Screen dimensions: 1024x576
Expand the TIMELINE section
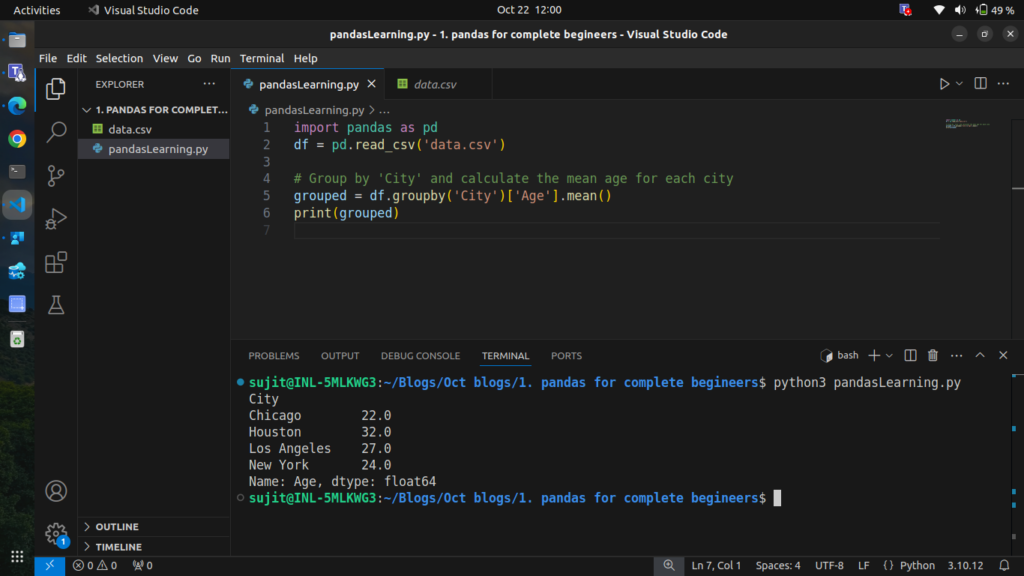pyautogui.click(x=117, y=547)
